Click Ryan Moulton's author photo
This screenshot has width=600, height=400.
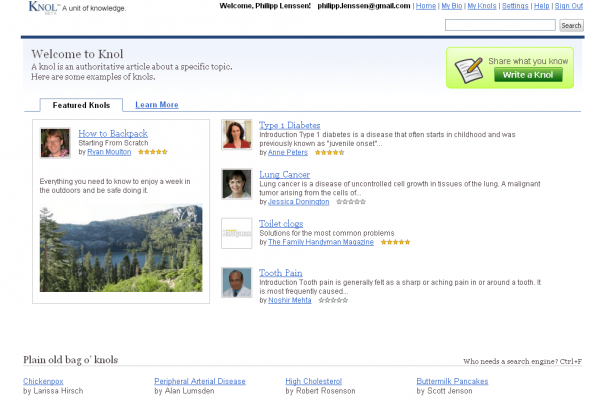tap(55, 143)
